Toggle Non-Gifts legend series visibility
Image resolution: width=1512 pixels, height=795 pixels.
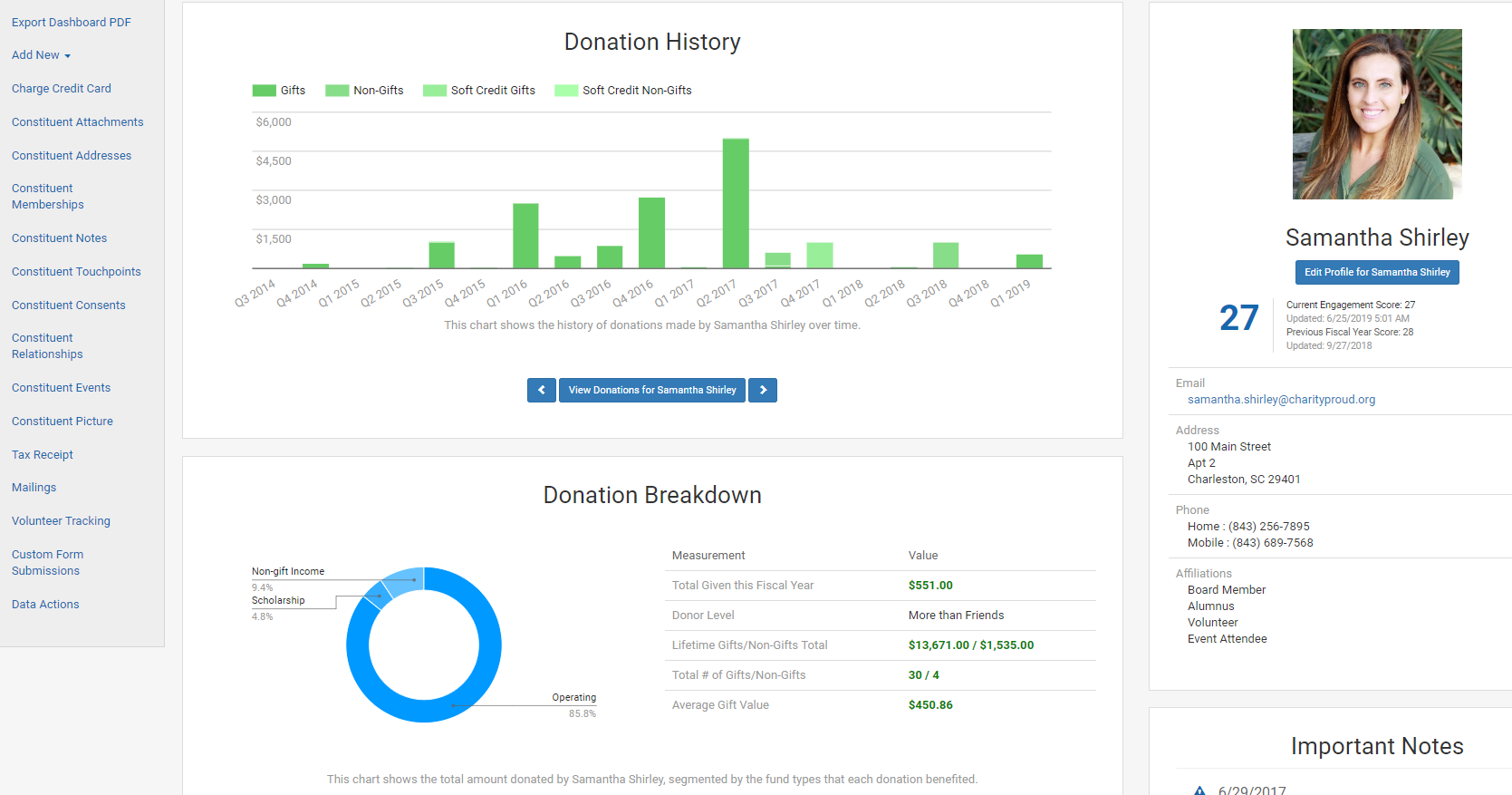pos(364,91)
